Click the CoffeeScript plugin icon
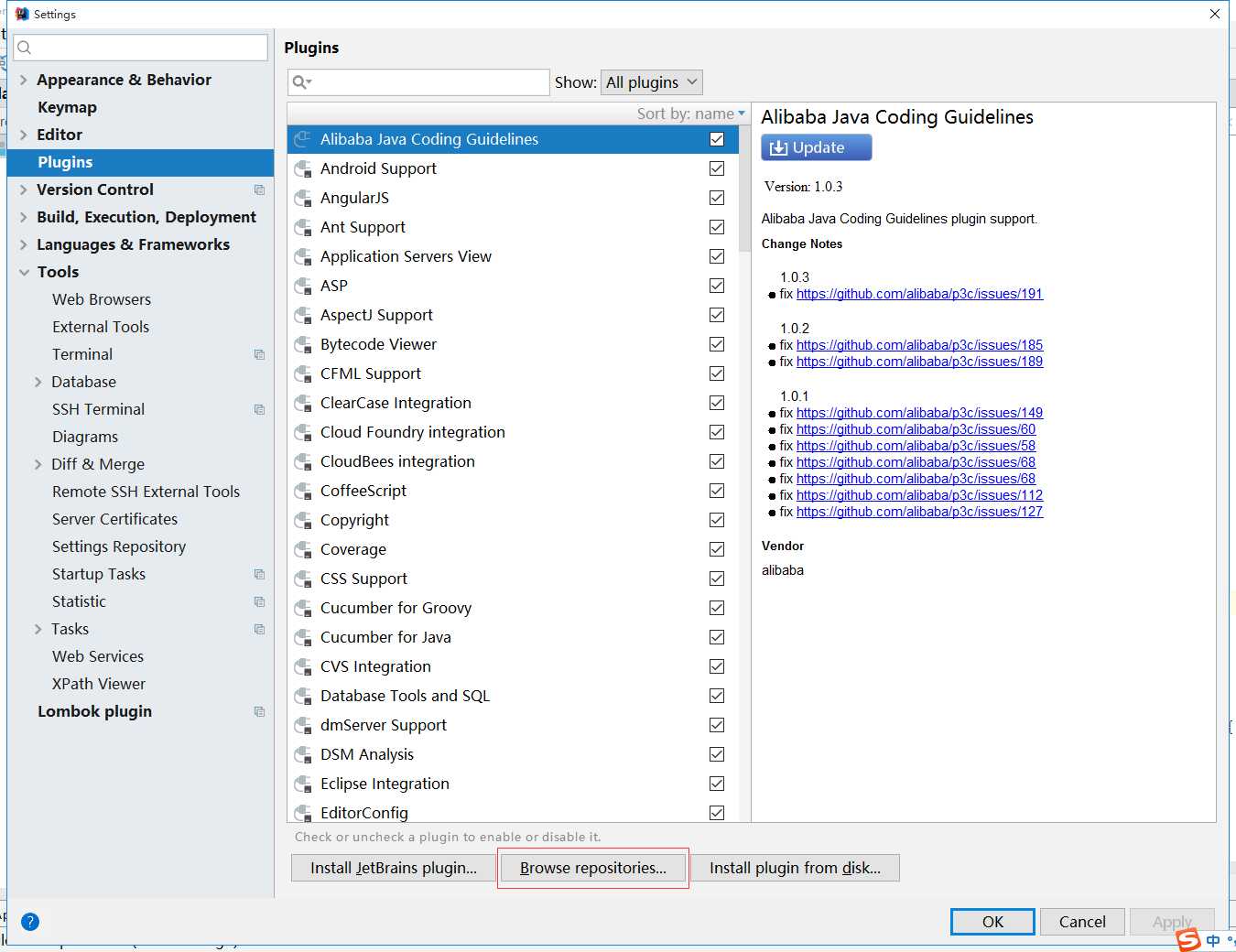The image size is (1236, 952). pyautogui.click(x=303, y=491)
